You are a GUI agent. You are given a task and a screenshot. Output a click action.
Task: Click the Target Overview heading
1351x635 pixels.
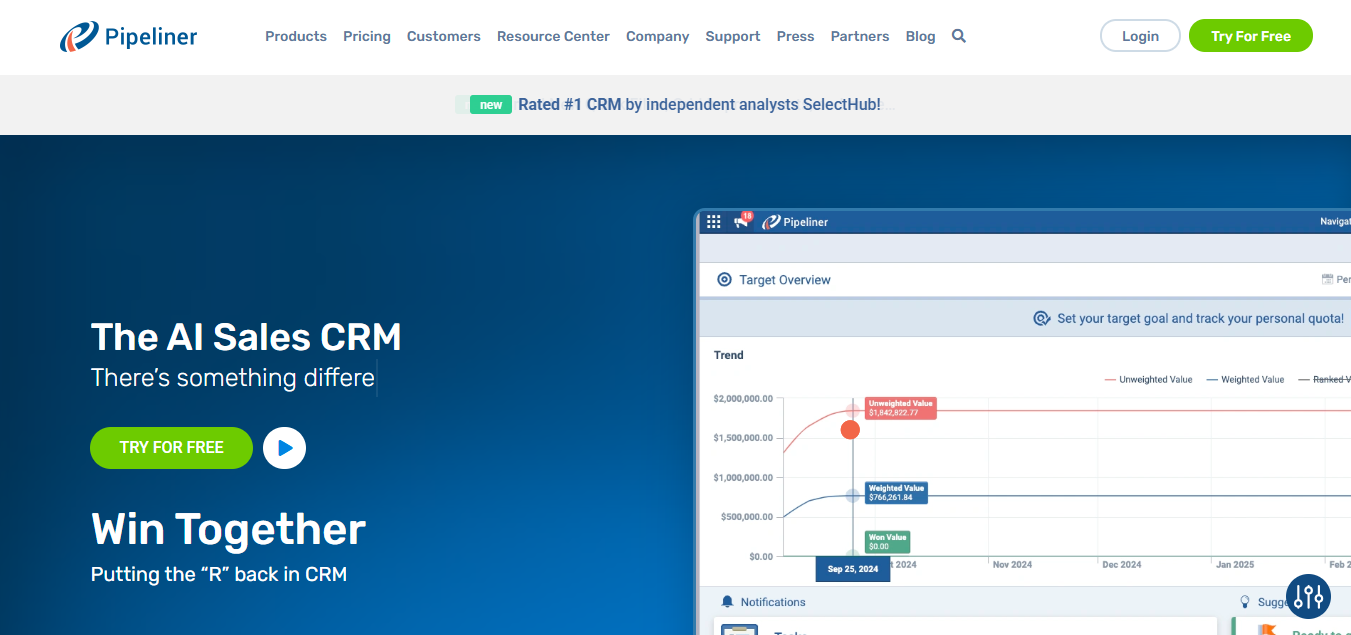[785, 280]
